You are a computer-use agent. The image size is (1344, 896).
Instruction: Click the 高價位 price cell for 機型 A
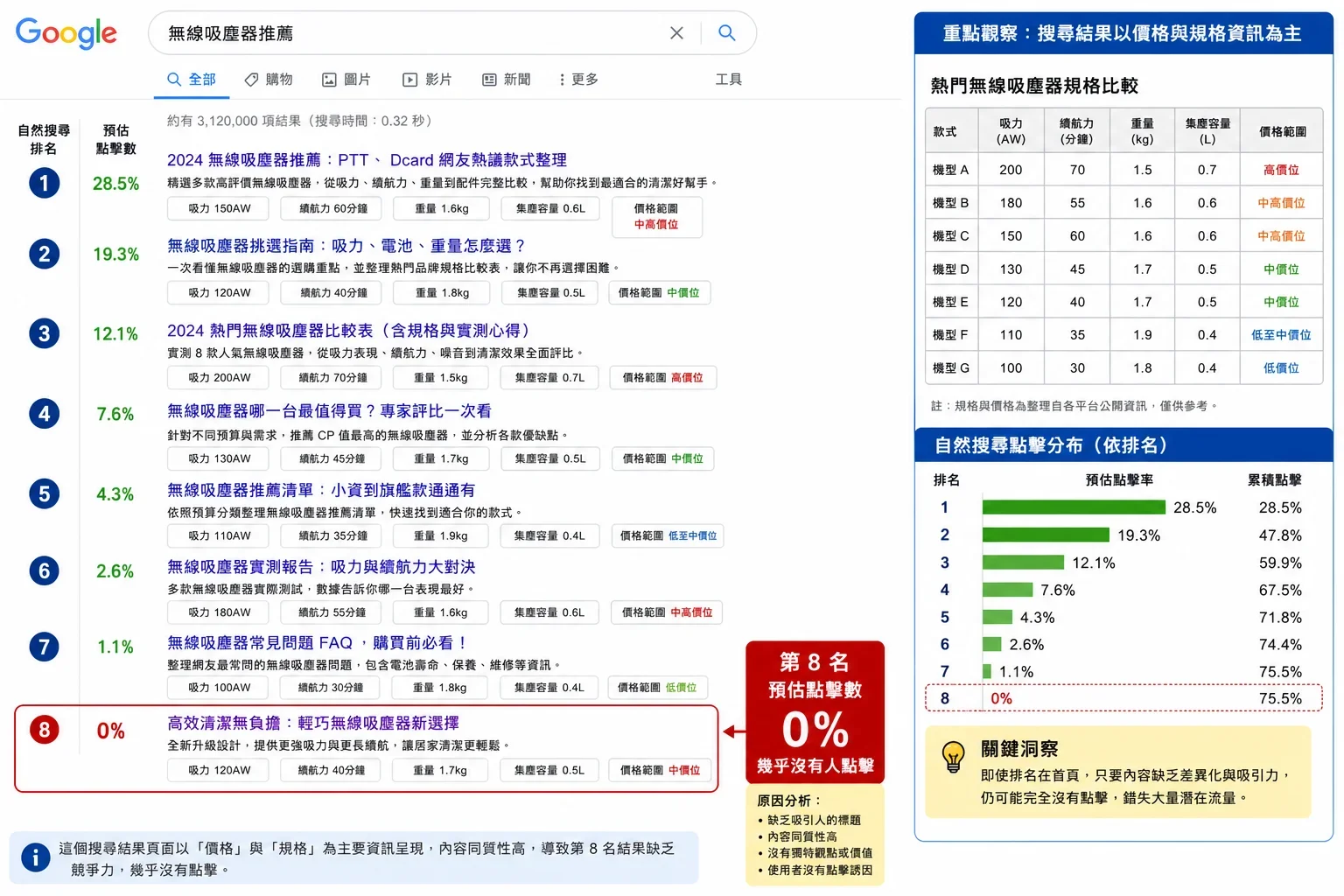tap(1281, 170)
